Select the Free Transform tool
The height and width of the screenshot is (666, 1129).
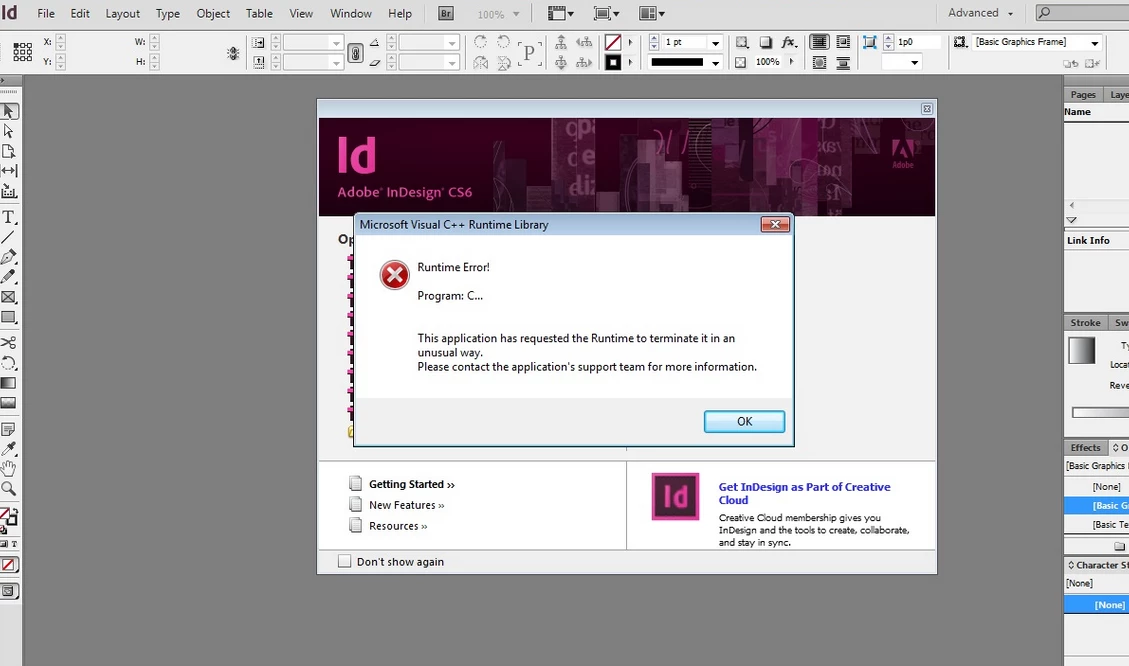pos(9,363)
